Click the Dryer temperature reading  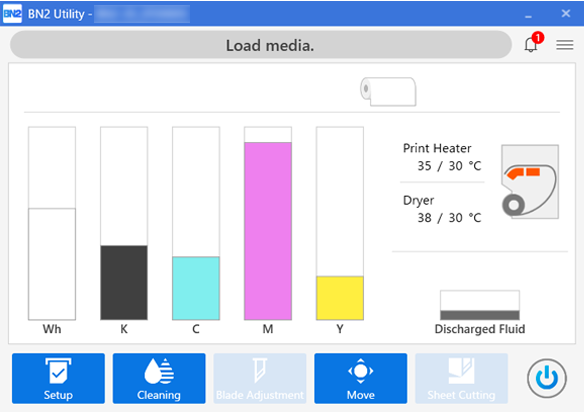pyautogui.click(x=449, y=218)
